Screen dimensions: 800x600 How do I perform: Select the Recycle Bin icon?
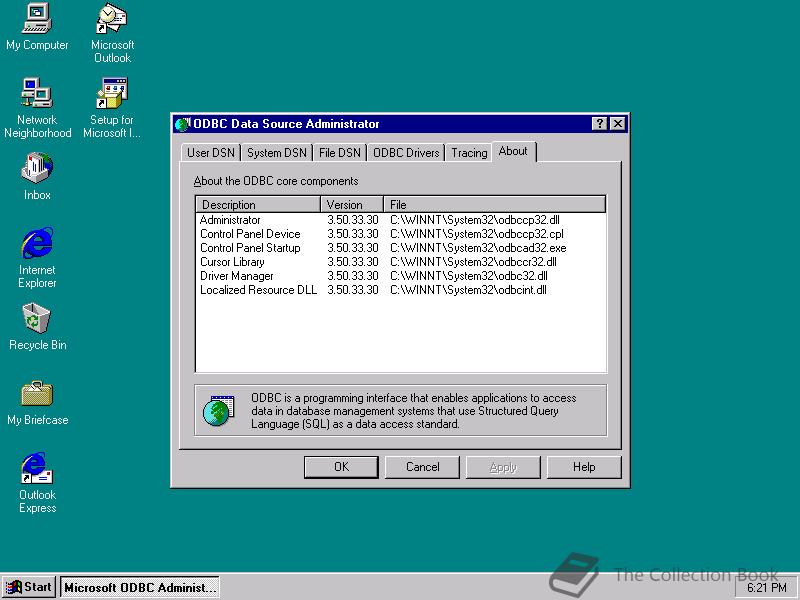[x=37, y=327]
